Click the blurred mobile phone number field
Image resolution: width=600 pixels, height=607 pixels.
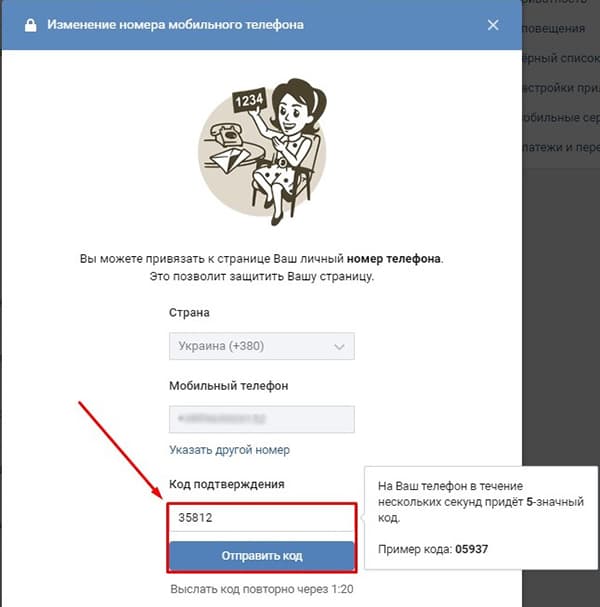(262, 419)
